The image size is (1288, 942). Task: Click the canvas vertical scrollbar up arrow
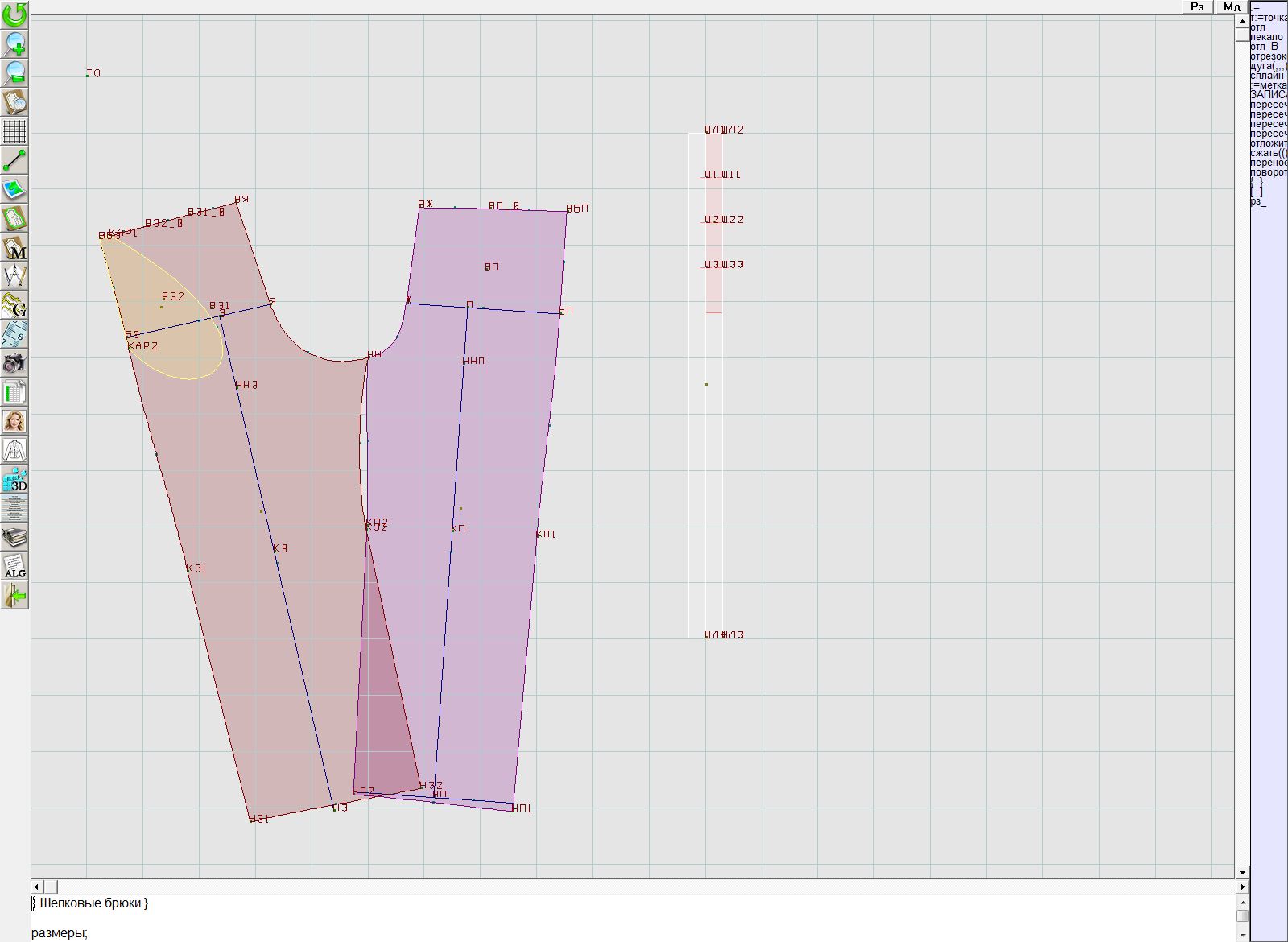coord(1242,19)
